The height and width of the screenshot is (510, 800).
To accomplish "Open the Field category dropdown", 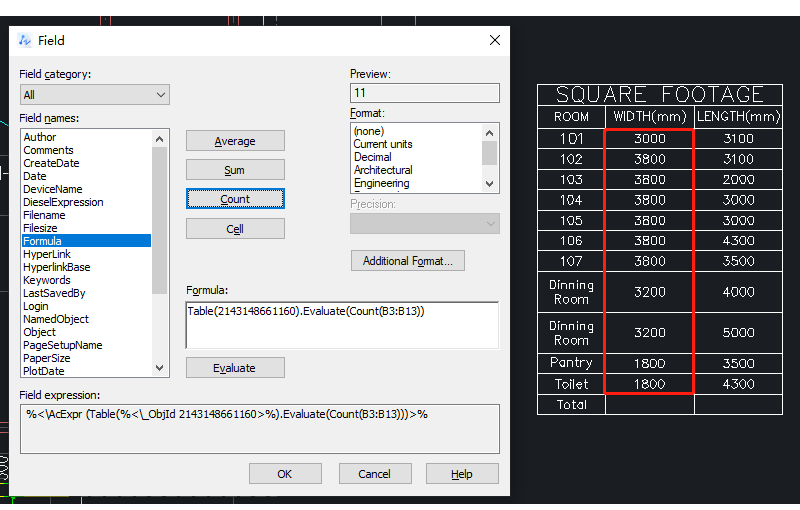I will click(x=95, y=95).
